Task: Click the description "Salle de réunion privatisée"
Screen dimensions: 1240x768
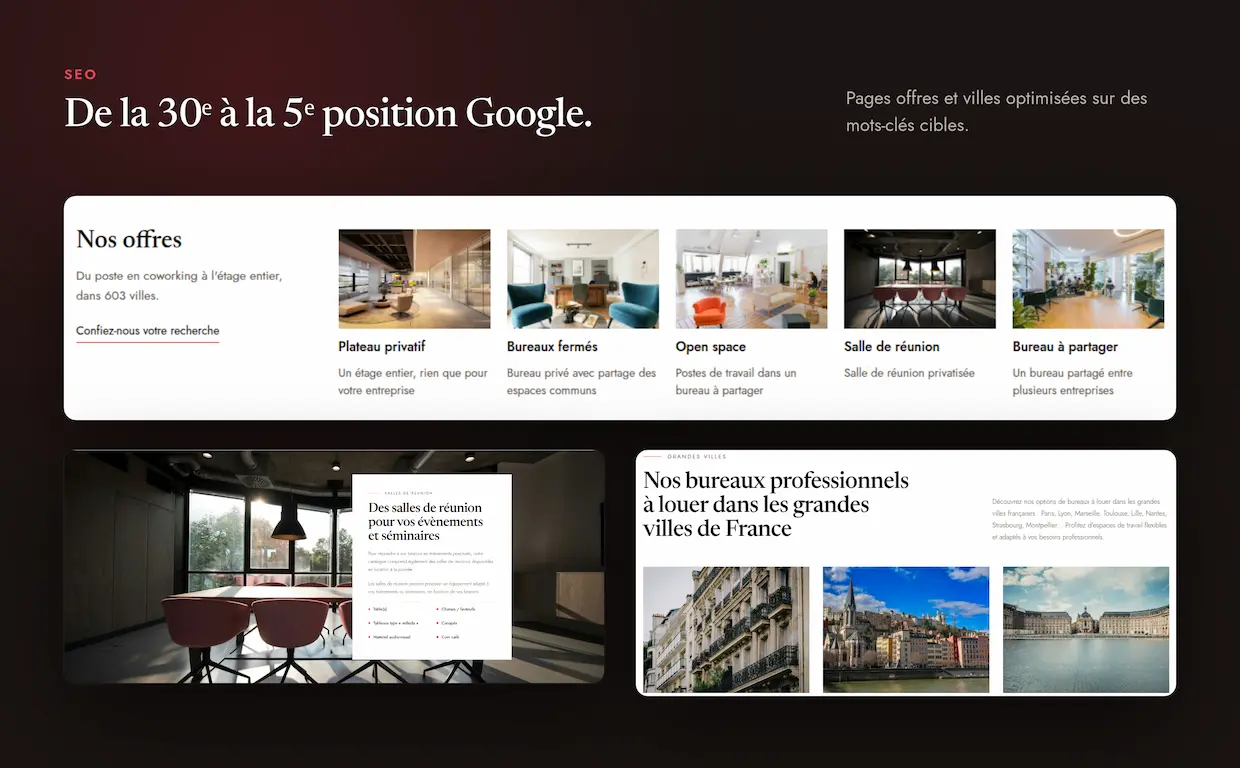Action: pos(909,373)
